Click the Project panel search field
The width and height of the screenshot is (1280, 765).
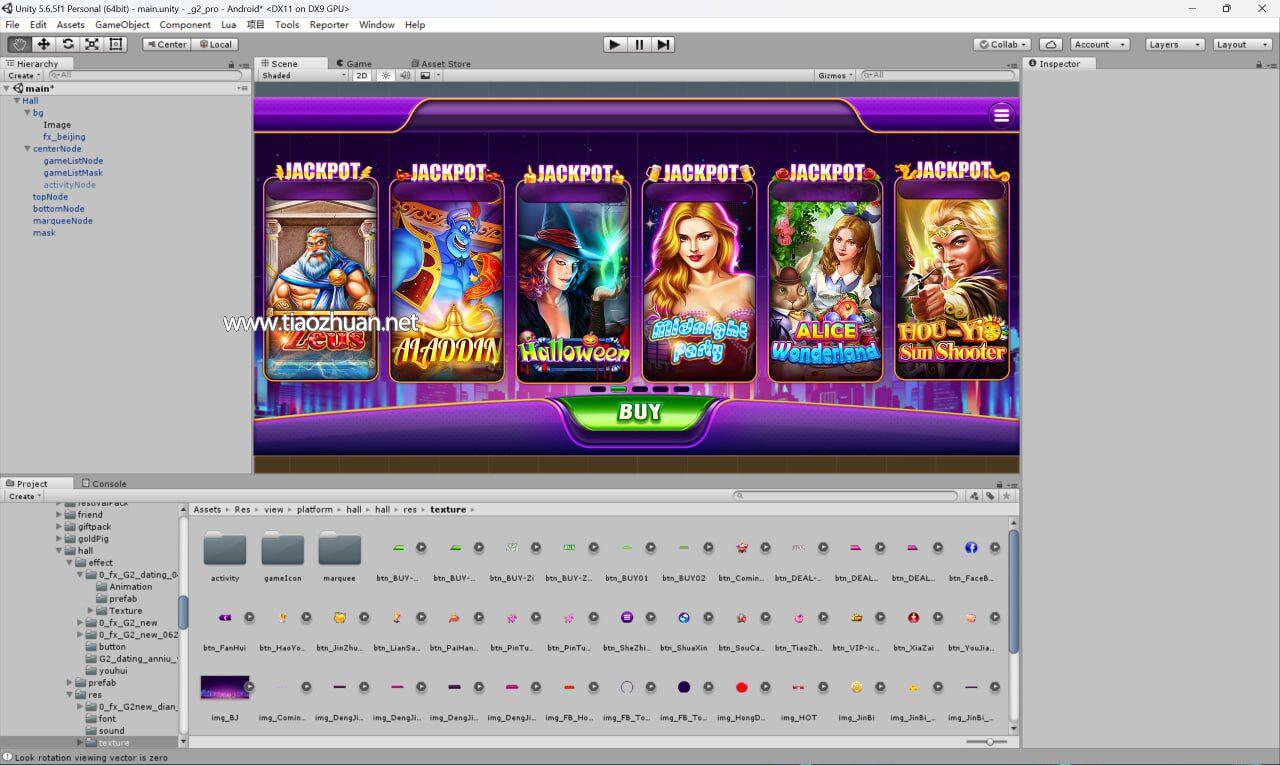click(847, 495)
